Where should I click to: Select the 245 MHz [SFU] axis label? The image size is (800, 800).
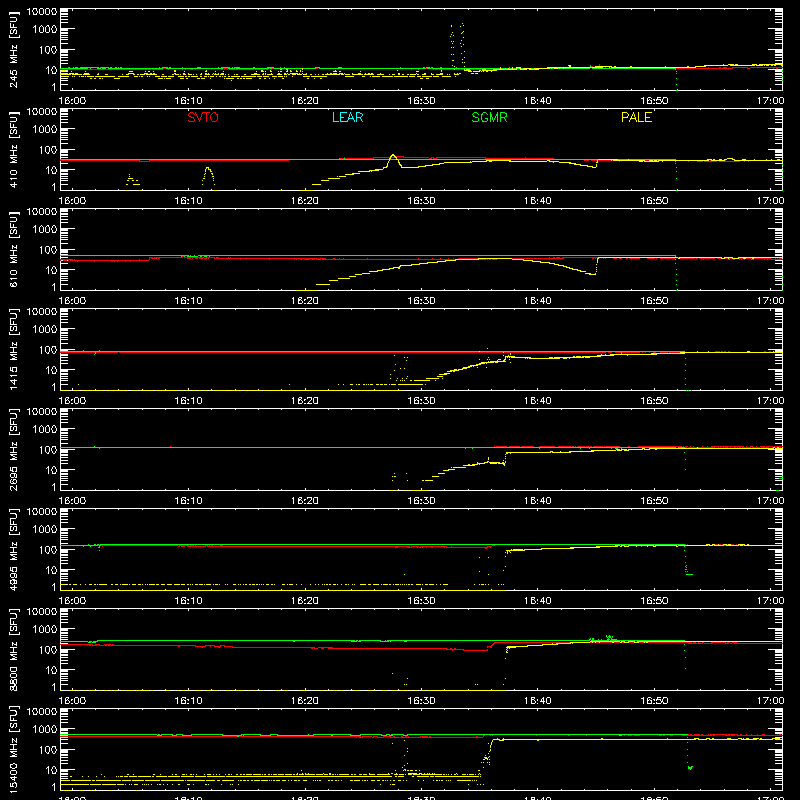13,49
